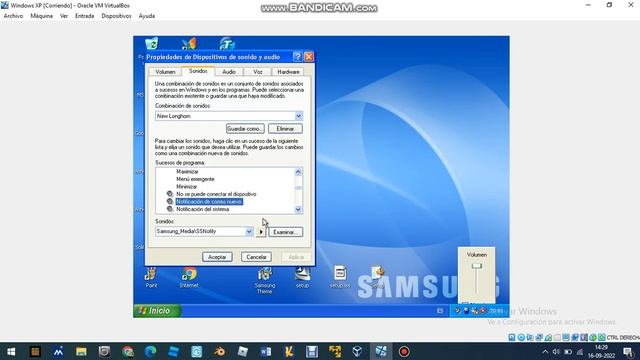Select Menú emergente in the event list
The width and height of the screenshot is (640, 360).
195,179
